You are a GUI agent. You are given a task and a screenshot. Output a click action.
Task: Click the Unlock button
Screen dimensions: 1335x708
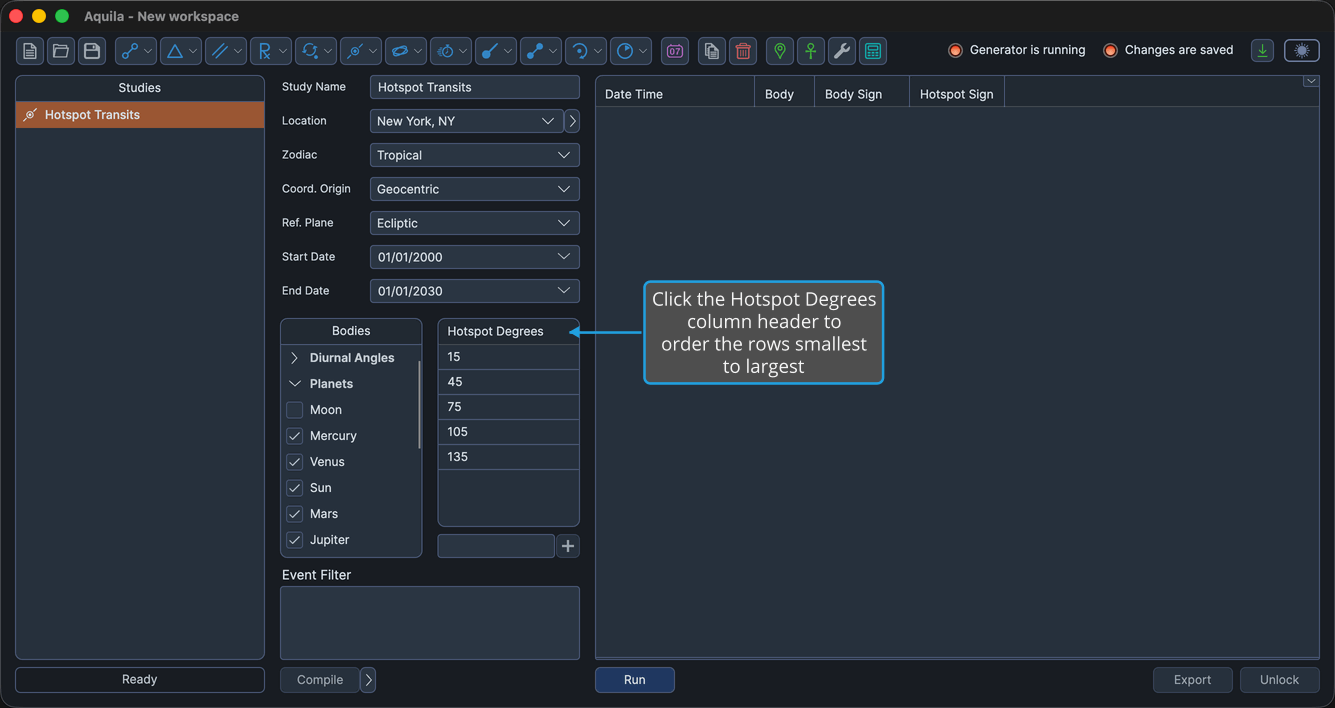pyautogui.click(x=1280, y=680)
